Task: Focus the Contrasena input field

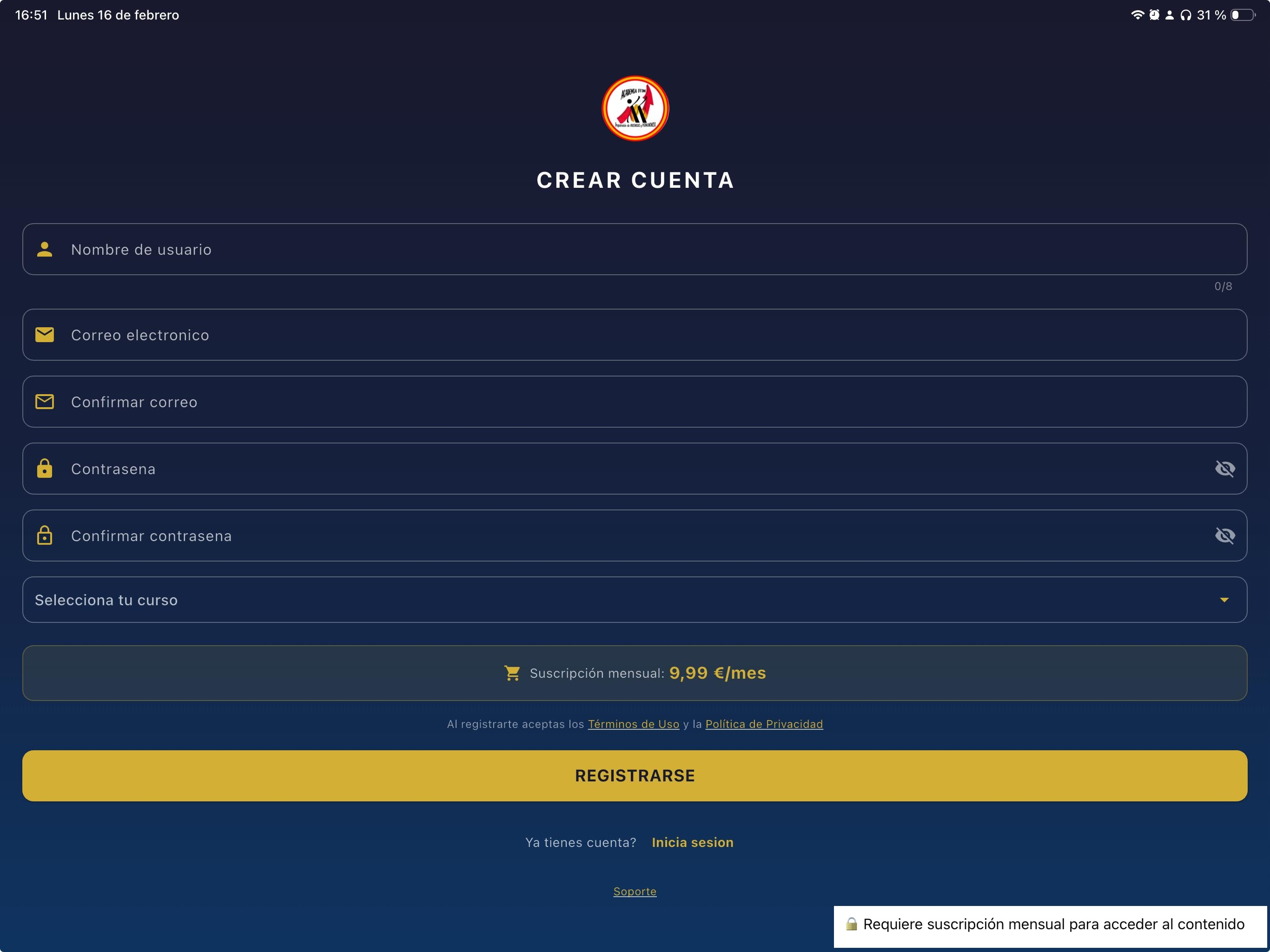Action: [x=635, y=469]
